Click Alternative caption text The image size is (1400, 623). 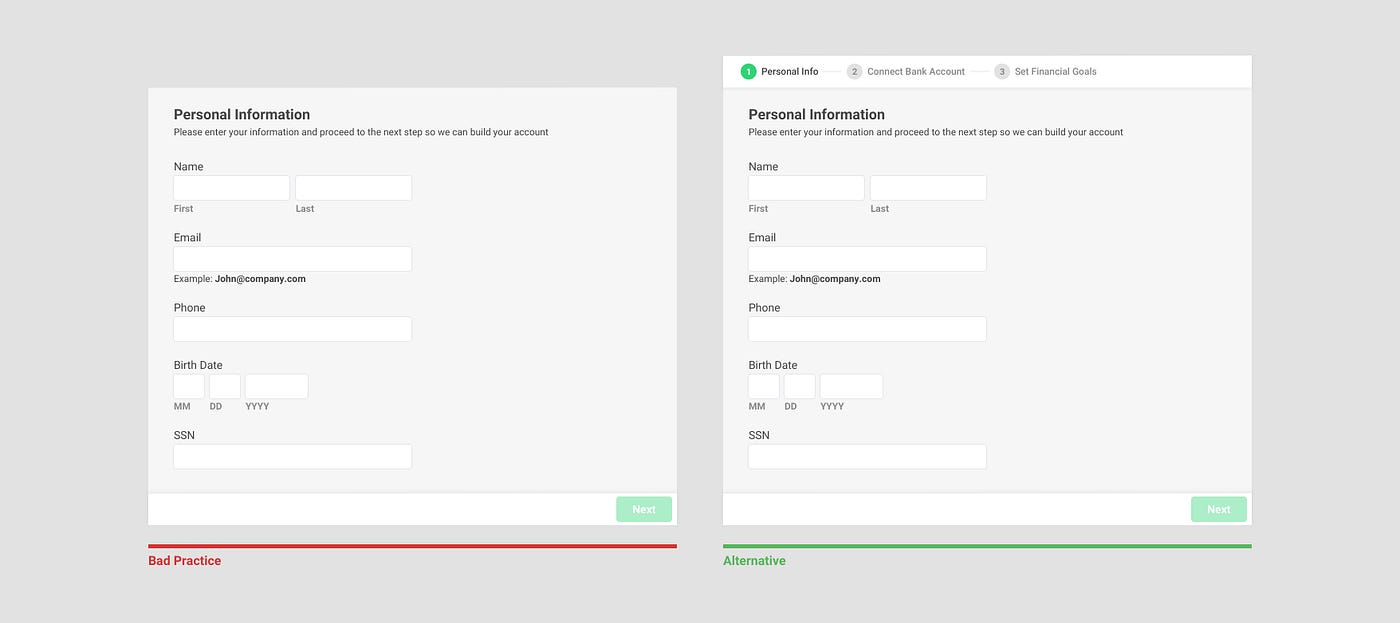pyautogui.click(x=754, y=561)
